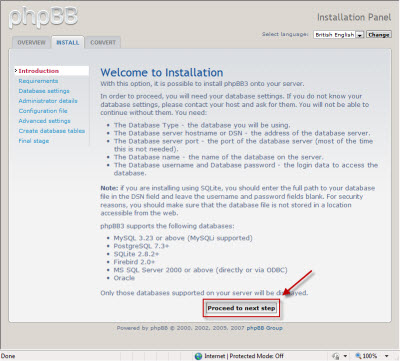Open the Overview tab
This screenshot has width=400, height=361.
[x=31, y=43]
